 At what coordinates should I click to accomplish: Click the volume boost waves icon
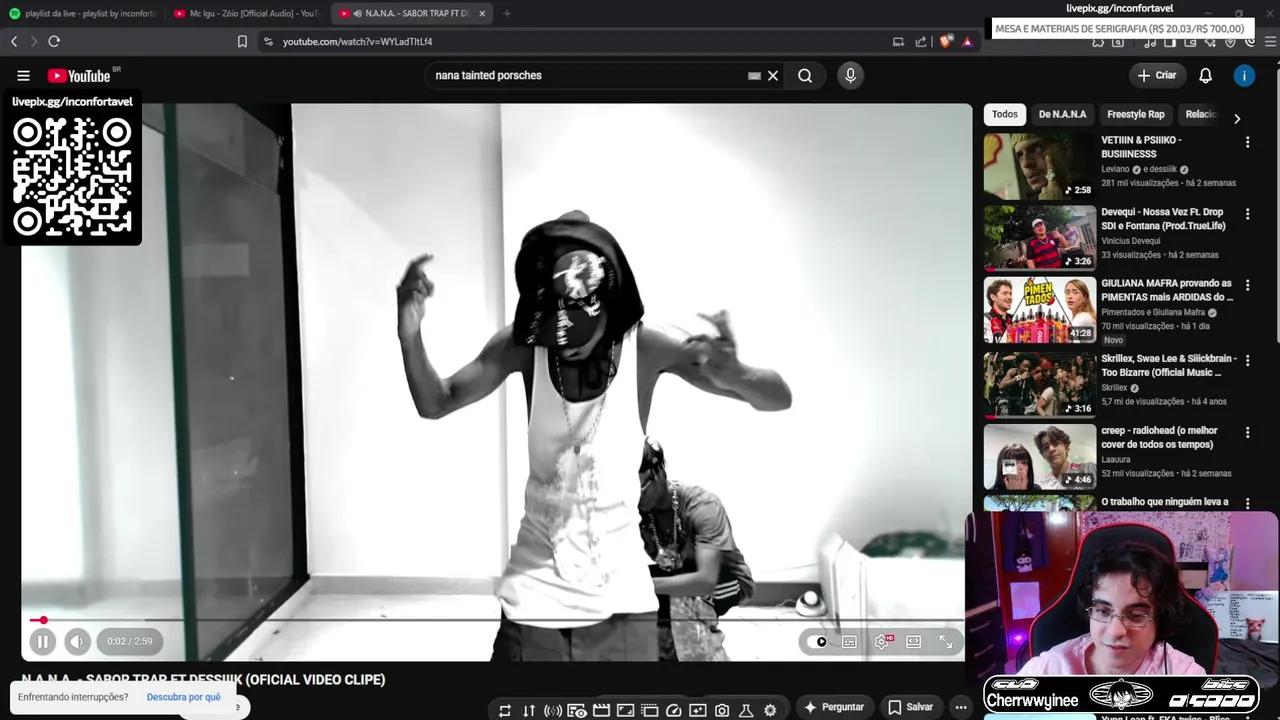[553, 711]
